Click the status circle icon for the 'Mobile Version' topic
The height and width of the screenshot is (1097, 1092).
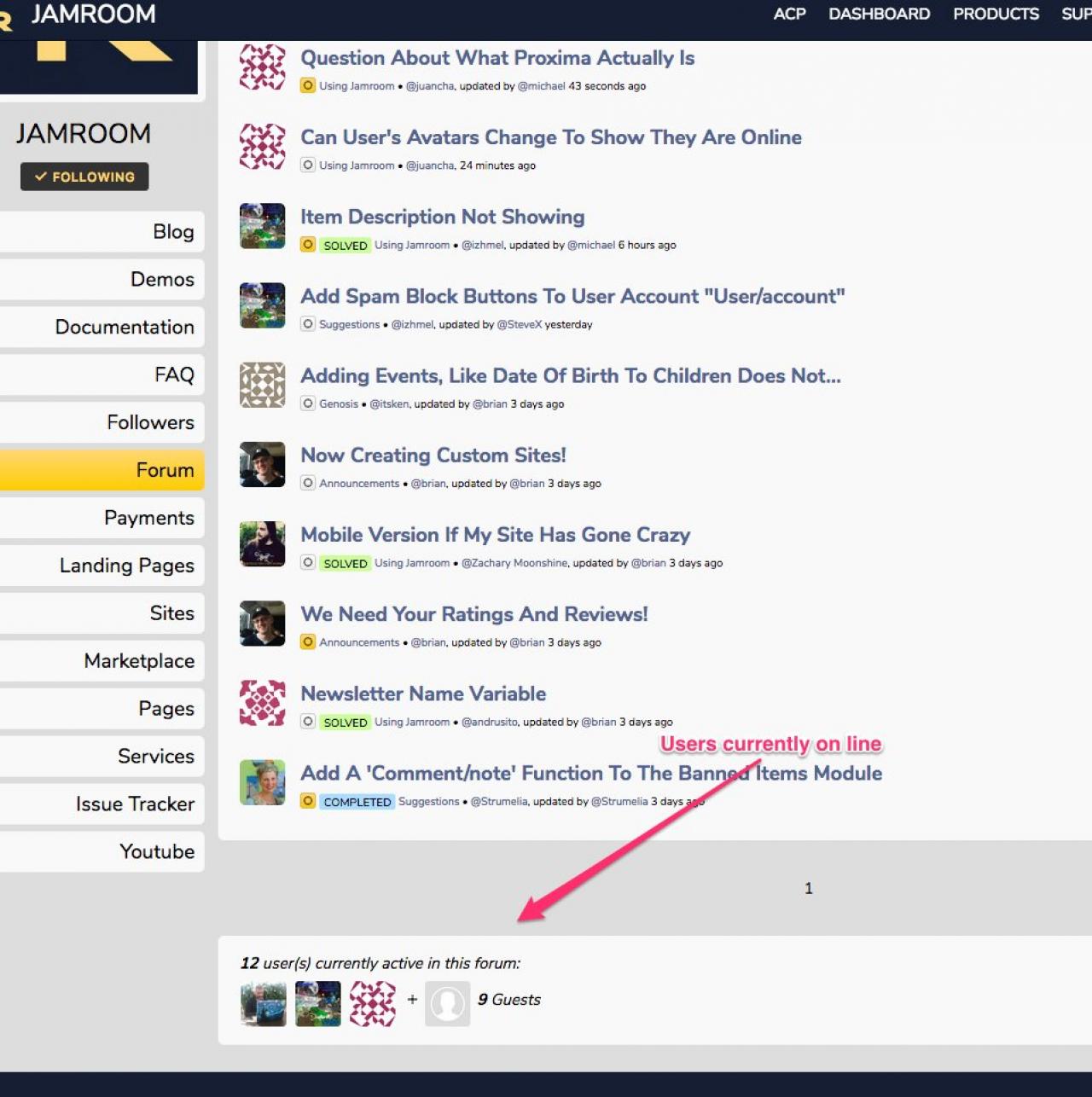[x=308, y=563]
